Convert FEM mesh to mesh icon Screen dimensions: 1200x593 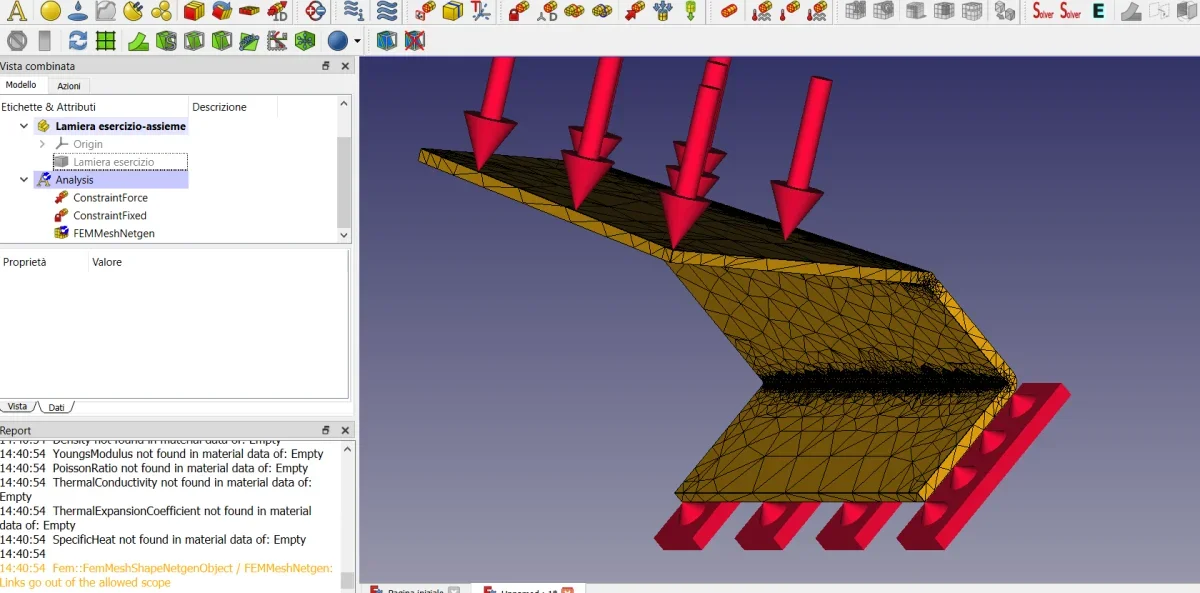(1003, 11)
